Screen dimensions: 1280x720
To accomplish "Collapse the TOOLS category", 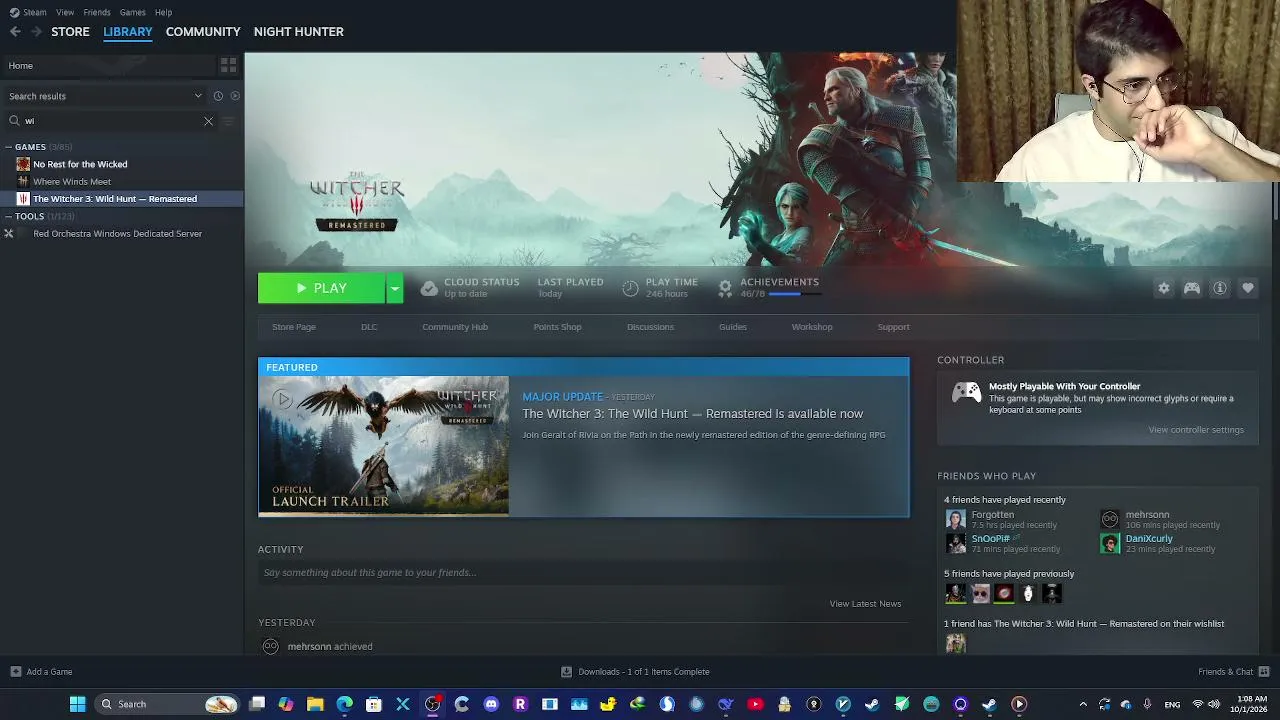I will (8, 216).
